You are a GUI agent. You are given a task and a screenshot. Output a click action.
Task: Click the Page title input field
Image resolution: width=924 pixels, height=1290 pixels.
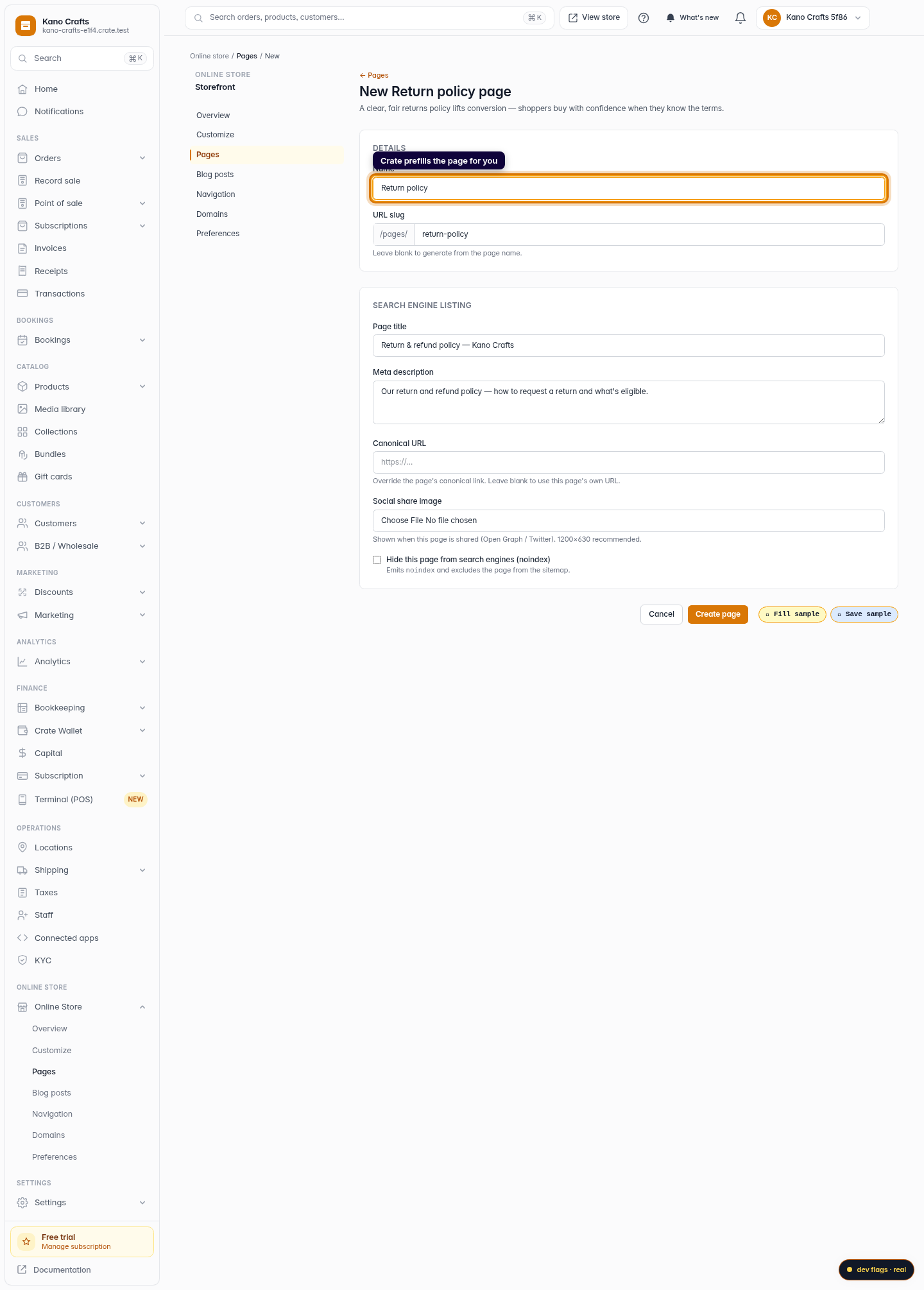[x=629, y=345]
